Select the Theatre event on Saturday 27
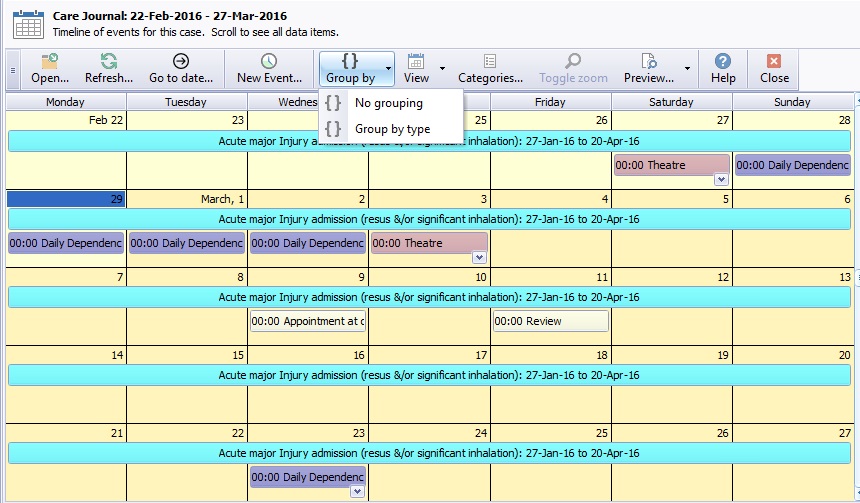Image resolution: width=860 pixels, height=503 pixels. [671, 164]
